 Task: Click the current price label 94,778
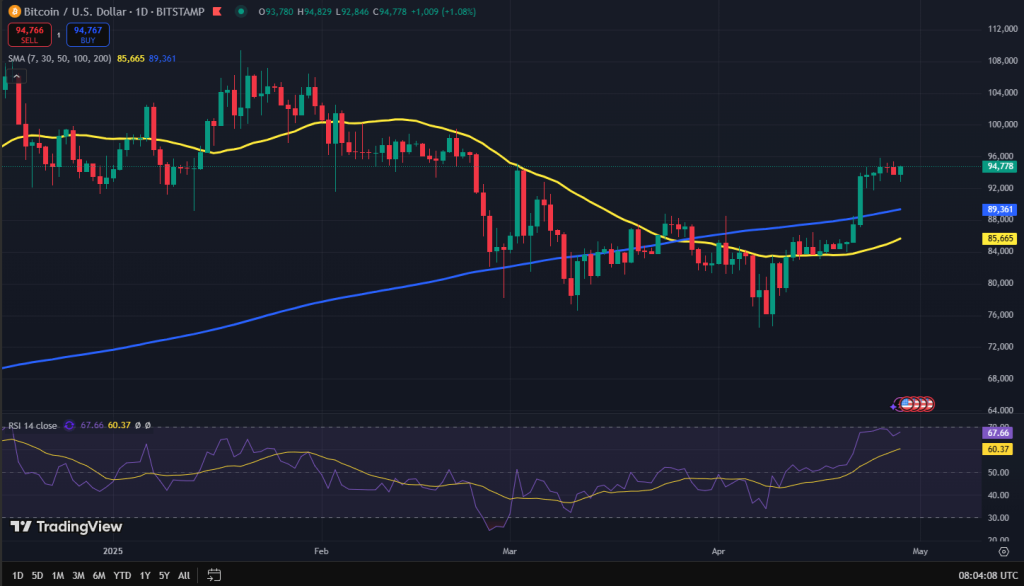[999, 167]
